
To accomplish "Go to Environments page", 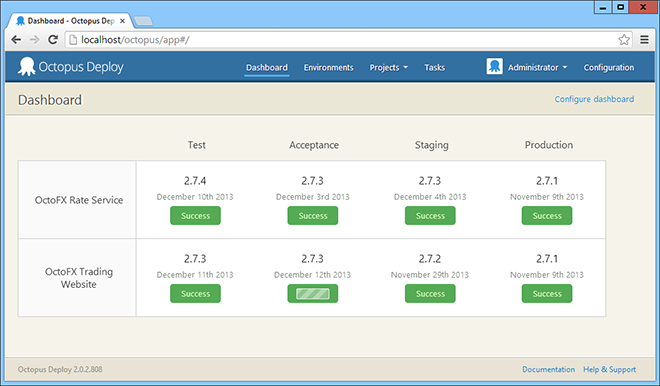I will (329, 67).
